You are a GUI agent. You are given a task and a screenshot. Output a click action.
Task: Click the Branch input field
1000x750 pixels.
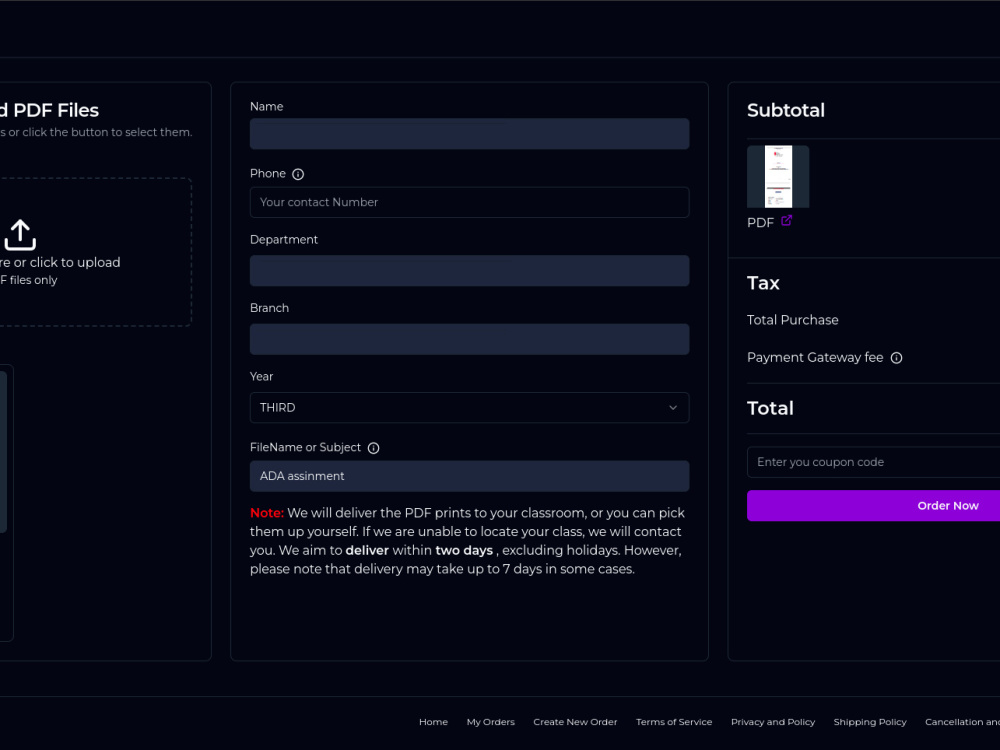469,339
